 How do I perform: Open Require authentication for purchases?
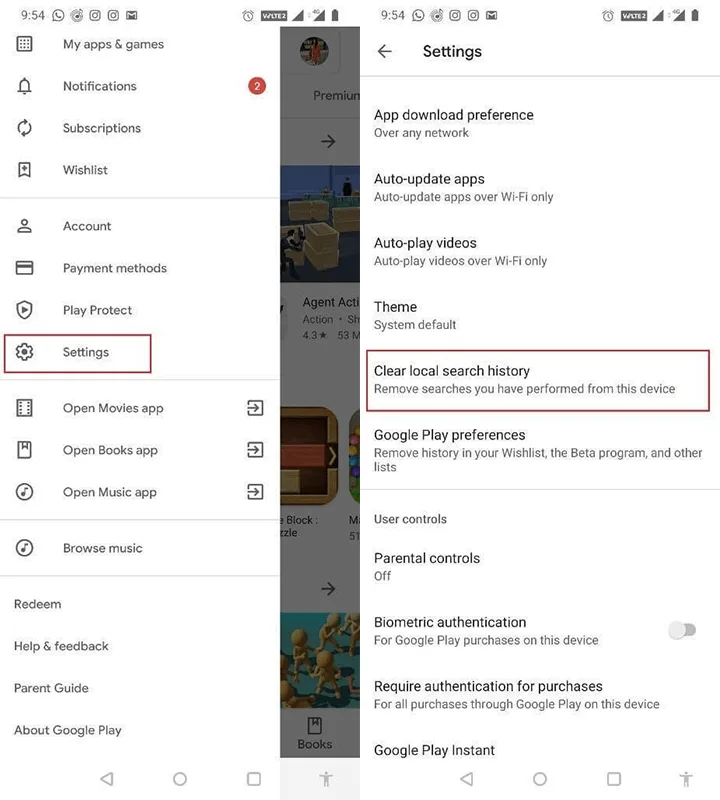(540, 694)
